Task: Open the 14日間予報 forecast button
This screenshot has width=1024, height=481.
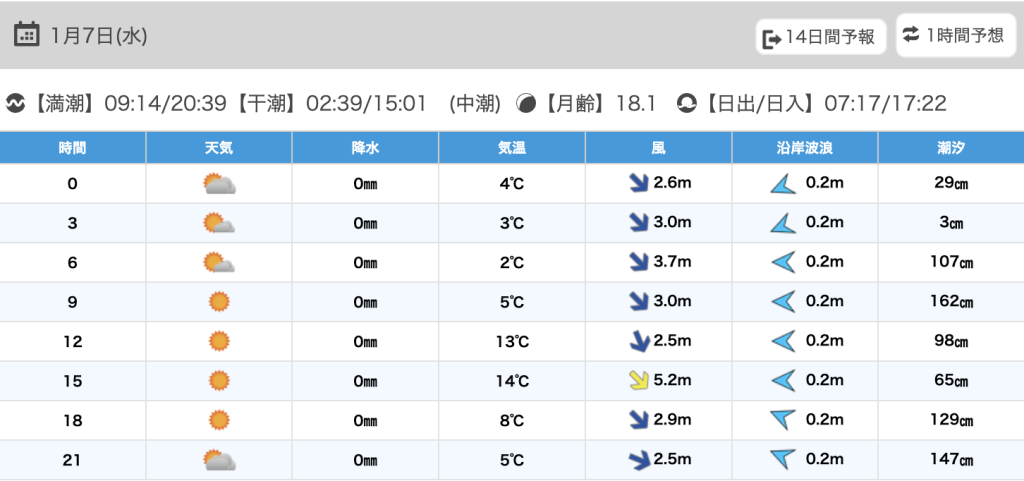Action: (820, 37)
